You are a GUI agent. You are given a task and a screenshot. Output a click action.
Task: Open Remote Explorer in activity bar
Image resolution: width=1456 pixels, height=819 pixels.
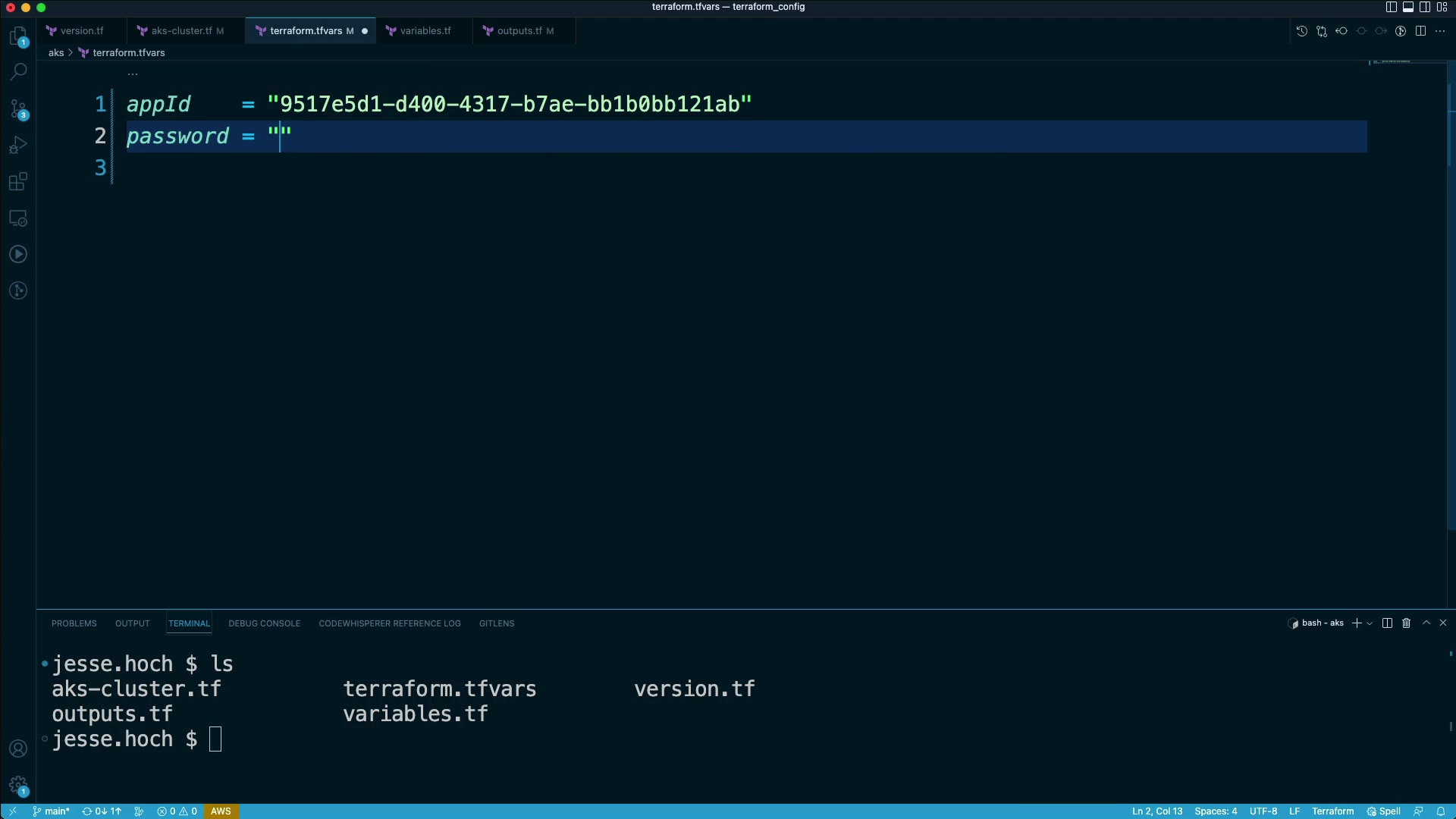coord(18,218)
